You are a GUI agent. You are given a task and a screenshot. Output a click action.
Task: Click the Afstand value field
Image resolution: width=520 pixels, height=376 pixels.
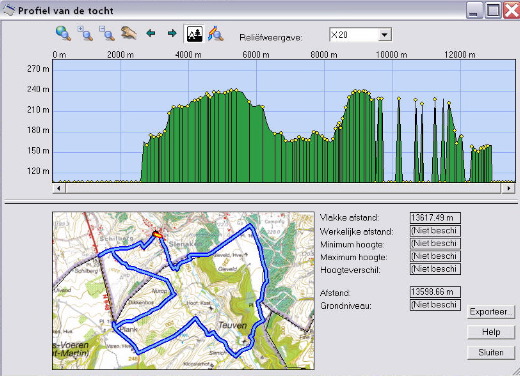[x=435, y=292]
